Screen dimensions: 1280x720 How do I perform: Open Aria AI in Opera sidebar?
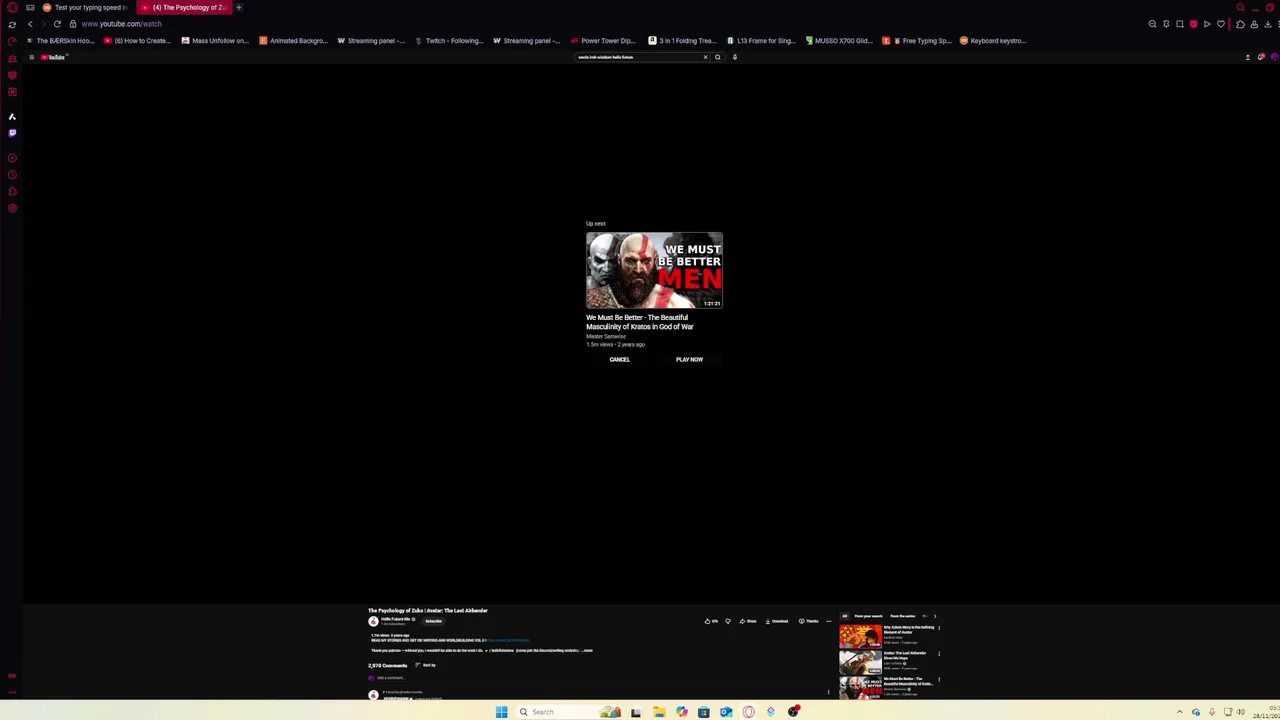(12, 117)
